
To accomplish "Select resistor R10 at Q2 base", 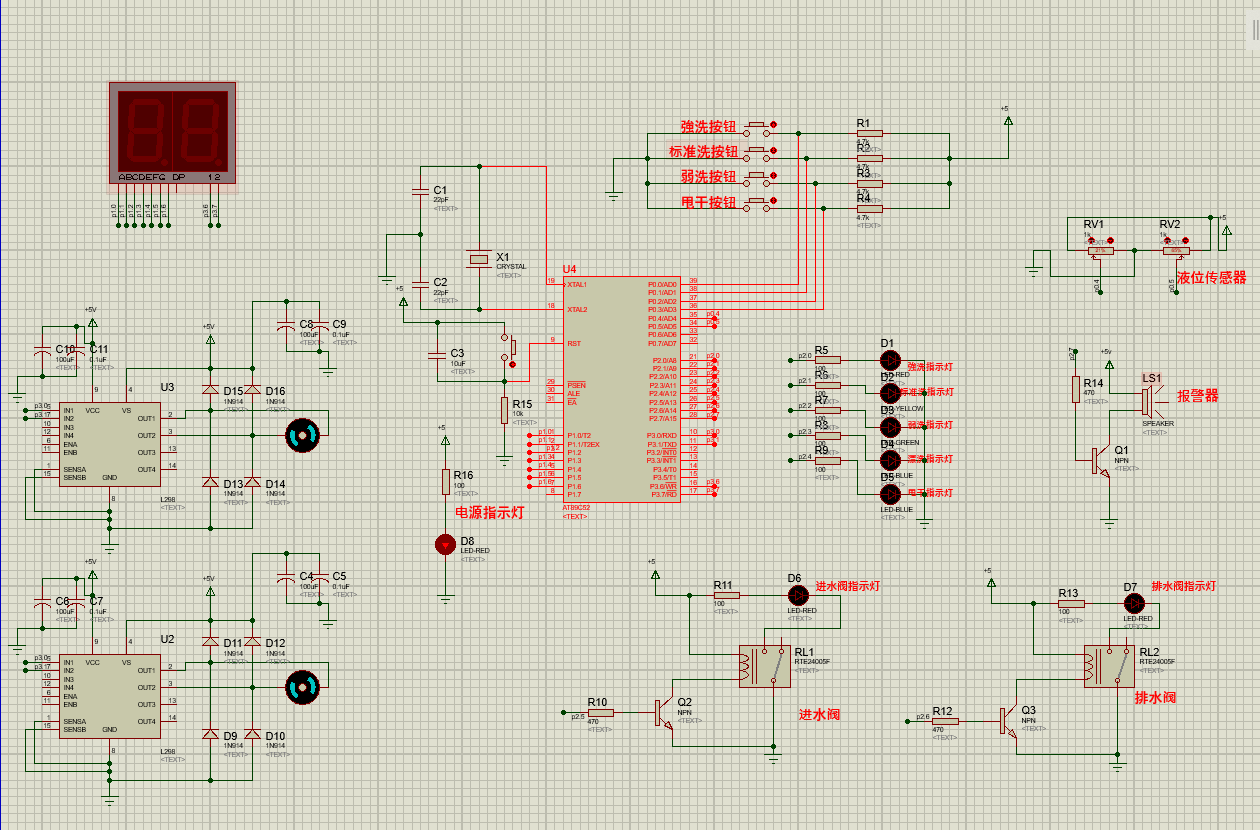I will pyautogui.click(x=601, y=713).
